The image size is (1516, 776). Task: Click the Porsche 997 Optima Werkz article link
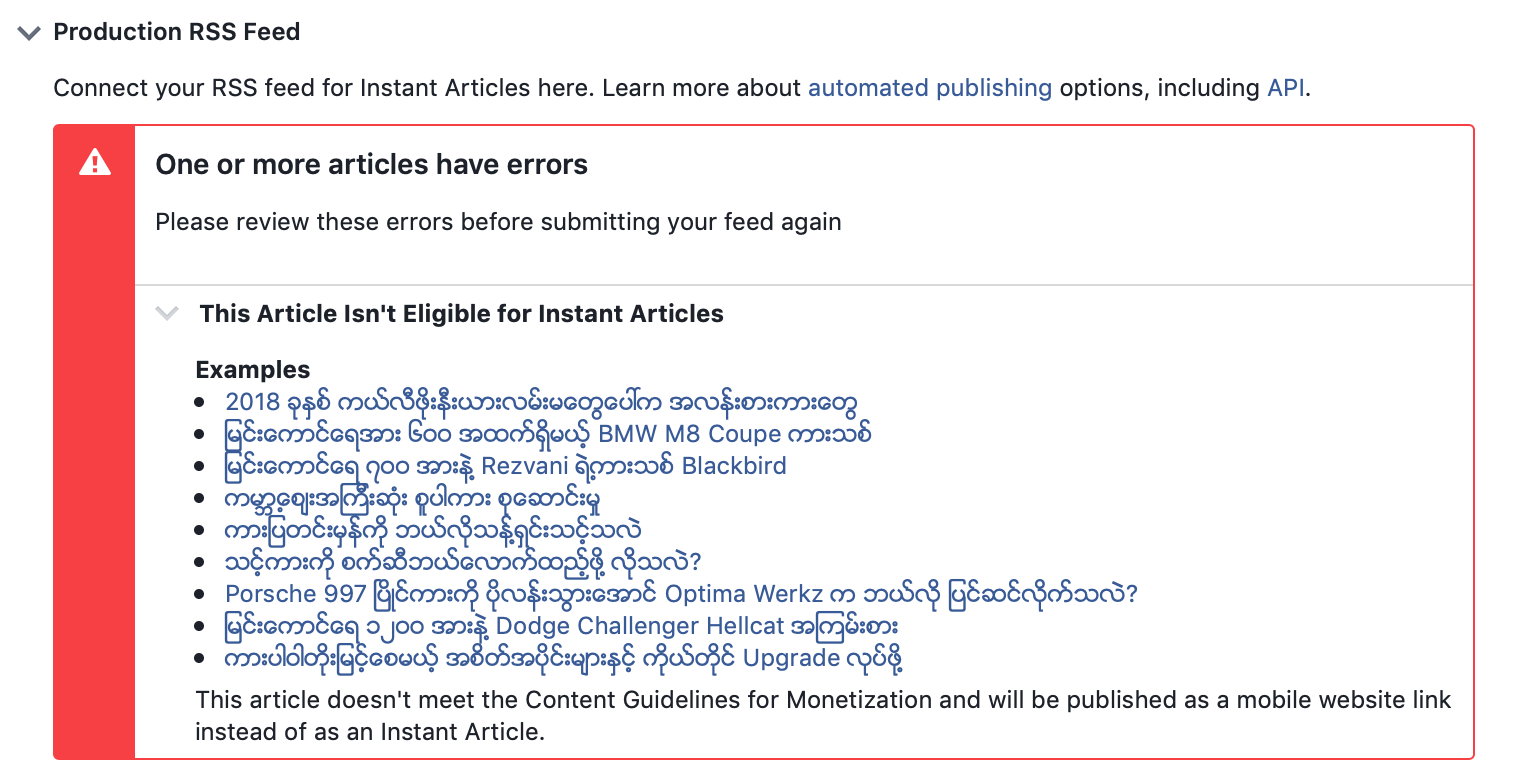coord(678,593)
